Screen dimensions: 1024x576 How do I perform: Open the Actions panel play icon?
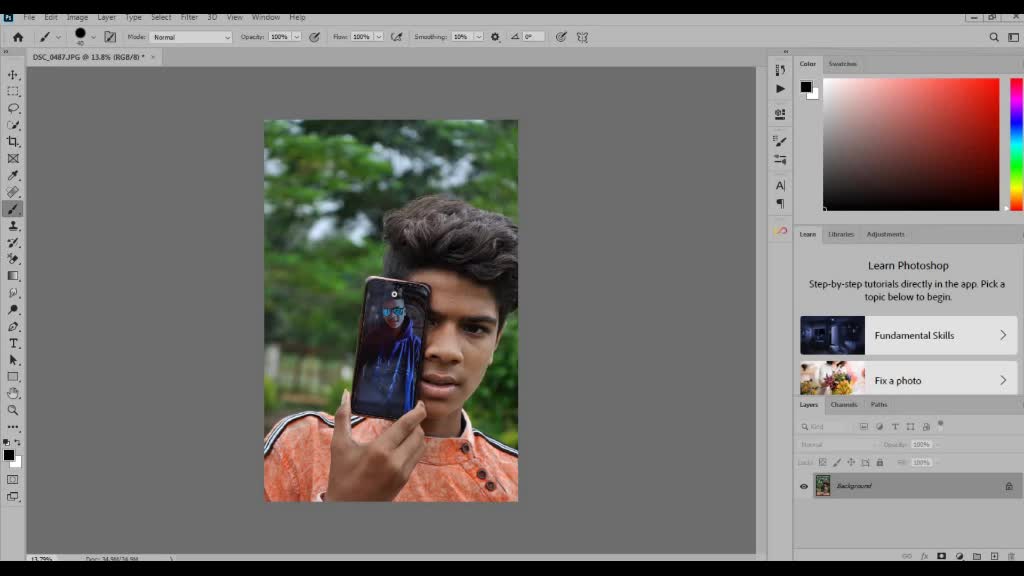(x=780, y=89)
